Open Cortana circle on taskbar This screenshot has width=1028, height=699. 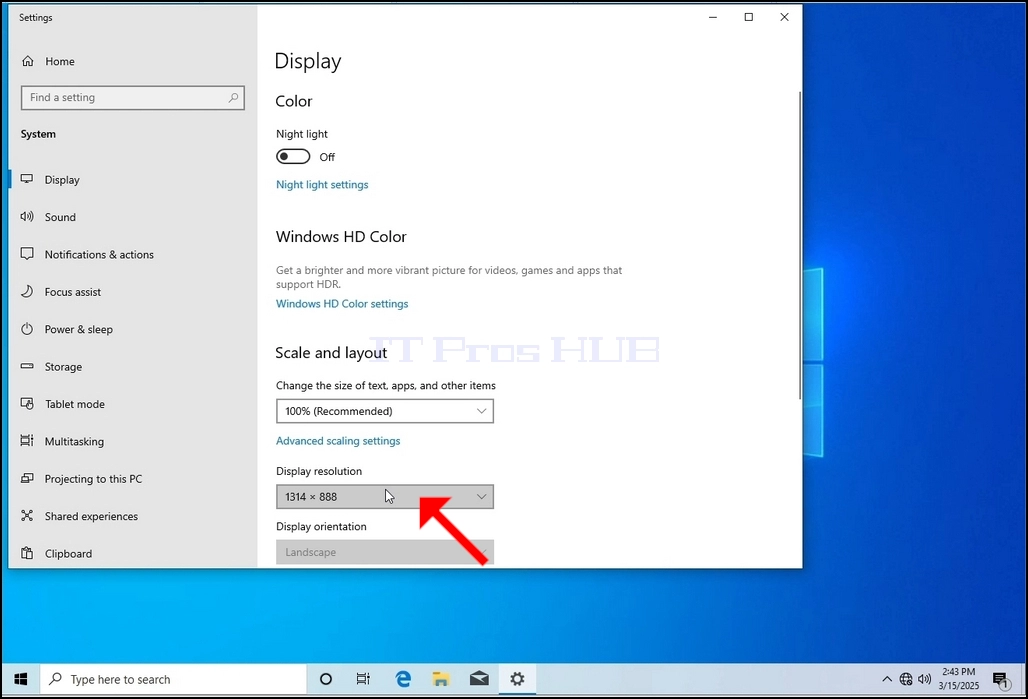click(x=325, y=679)
